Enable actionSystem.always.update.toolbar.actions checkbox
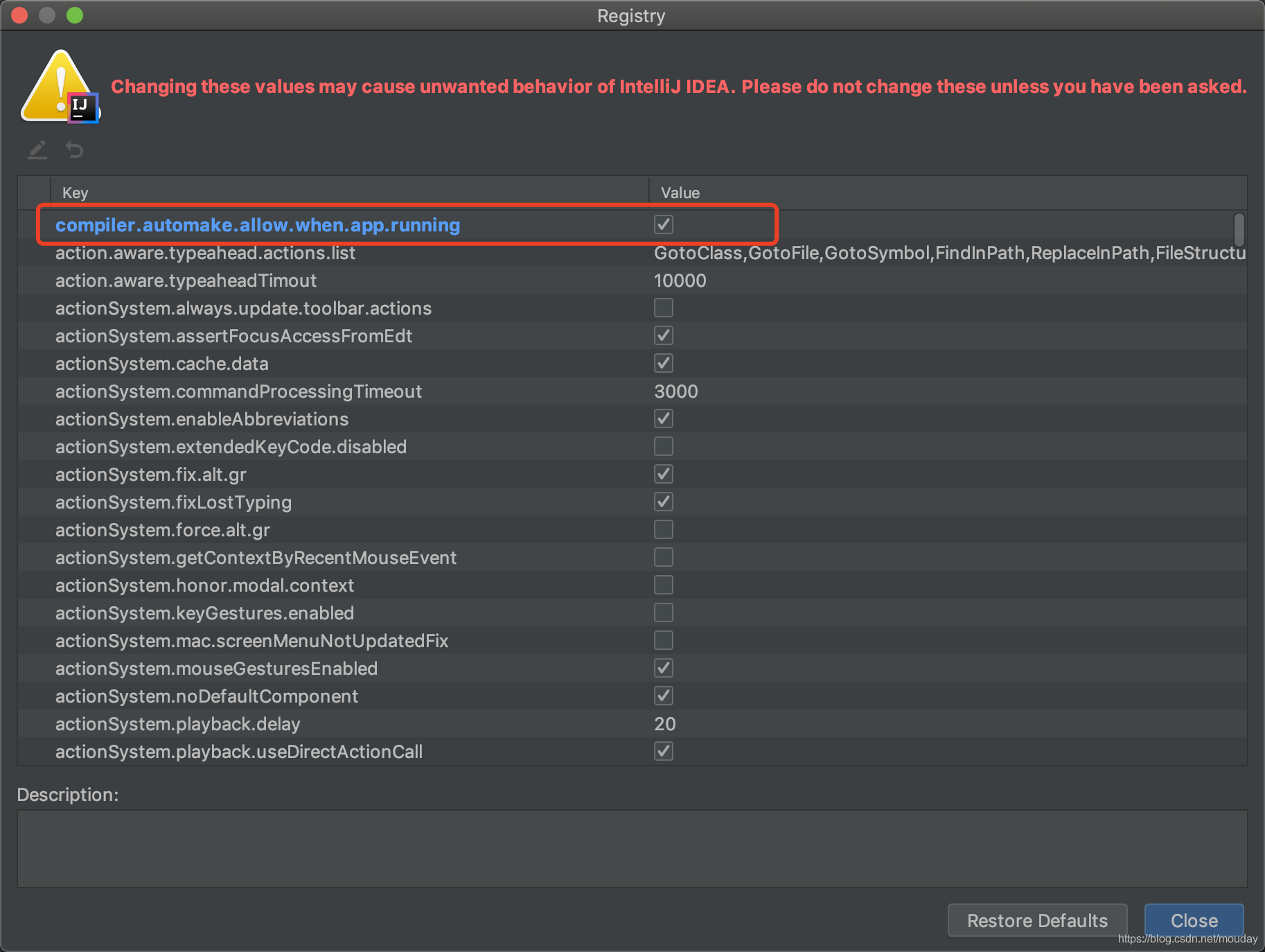 (664, 308)
